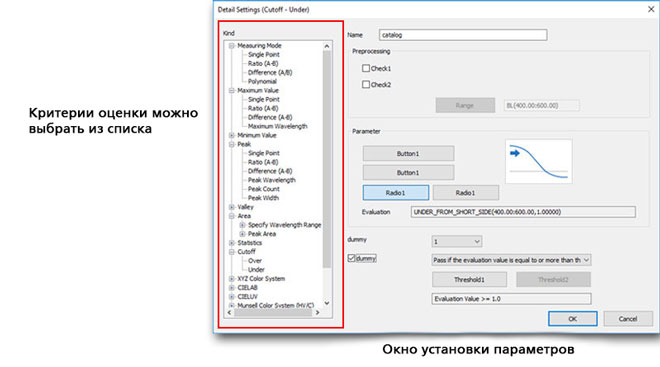The height and width of the screenshot is (367, 660).
Task: Expand the Valley tree node
Action: click(x=232, y=207)
